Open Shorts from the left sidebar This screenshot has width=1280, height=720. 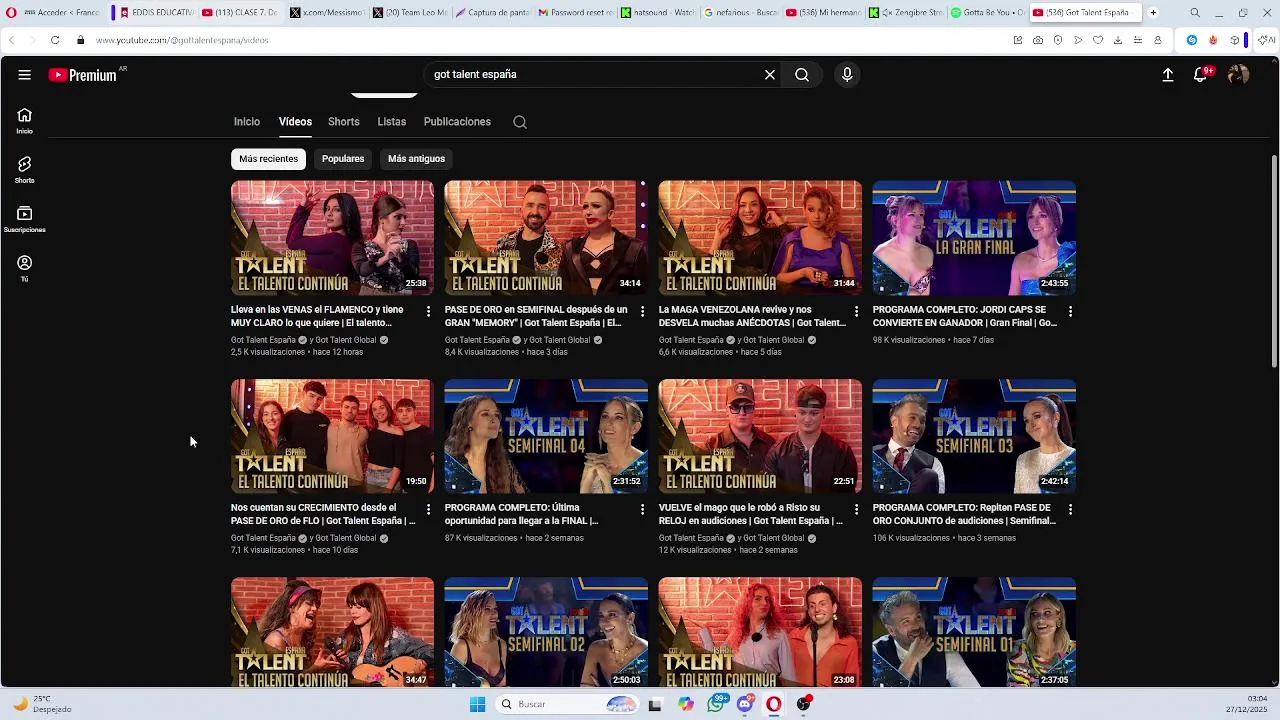24,169
